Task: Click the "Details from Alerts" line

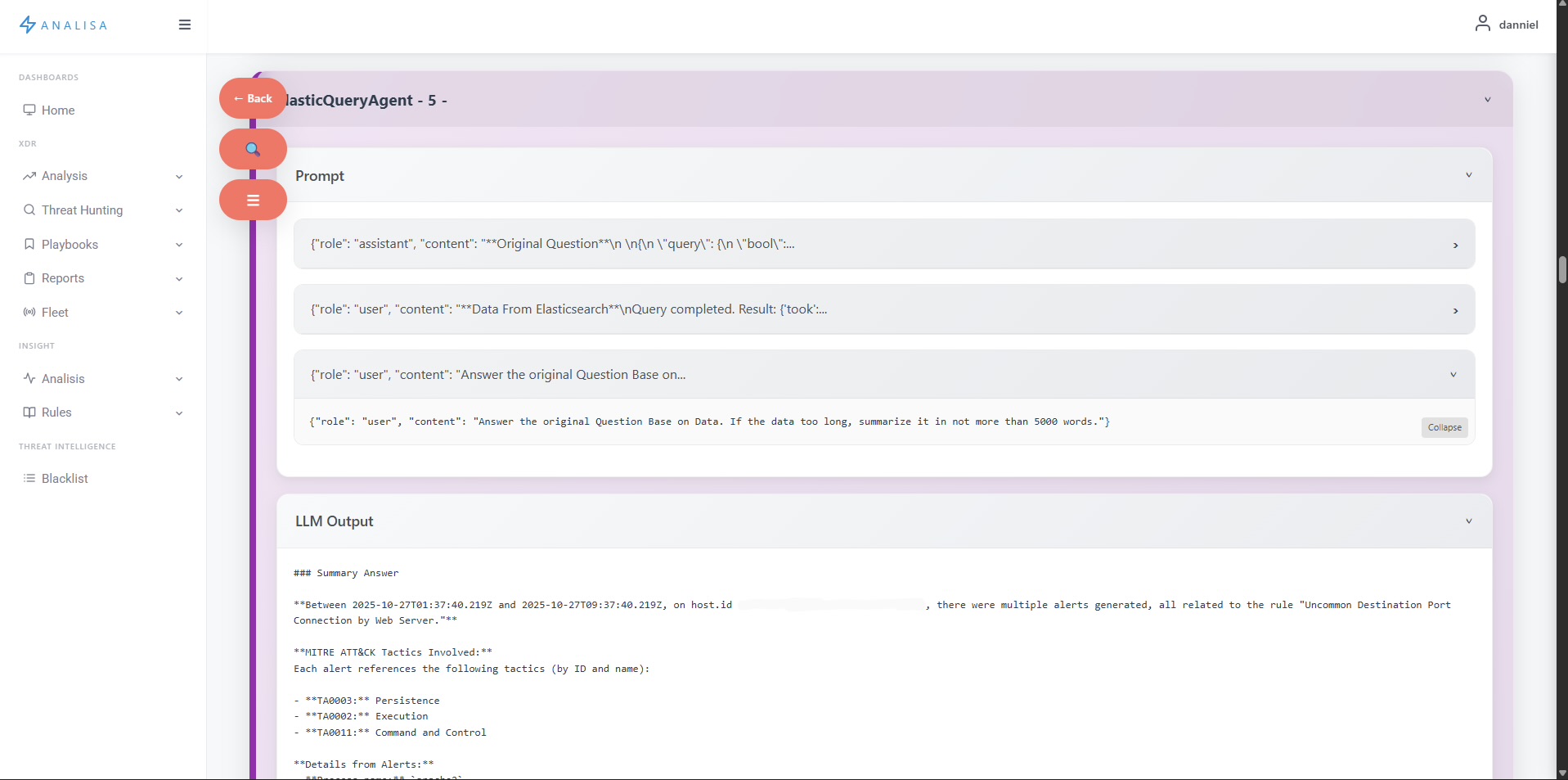Action: (x=364, y=764)
